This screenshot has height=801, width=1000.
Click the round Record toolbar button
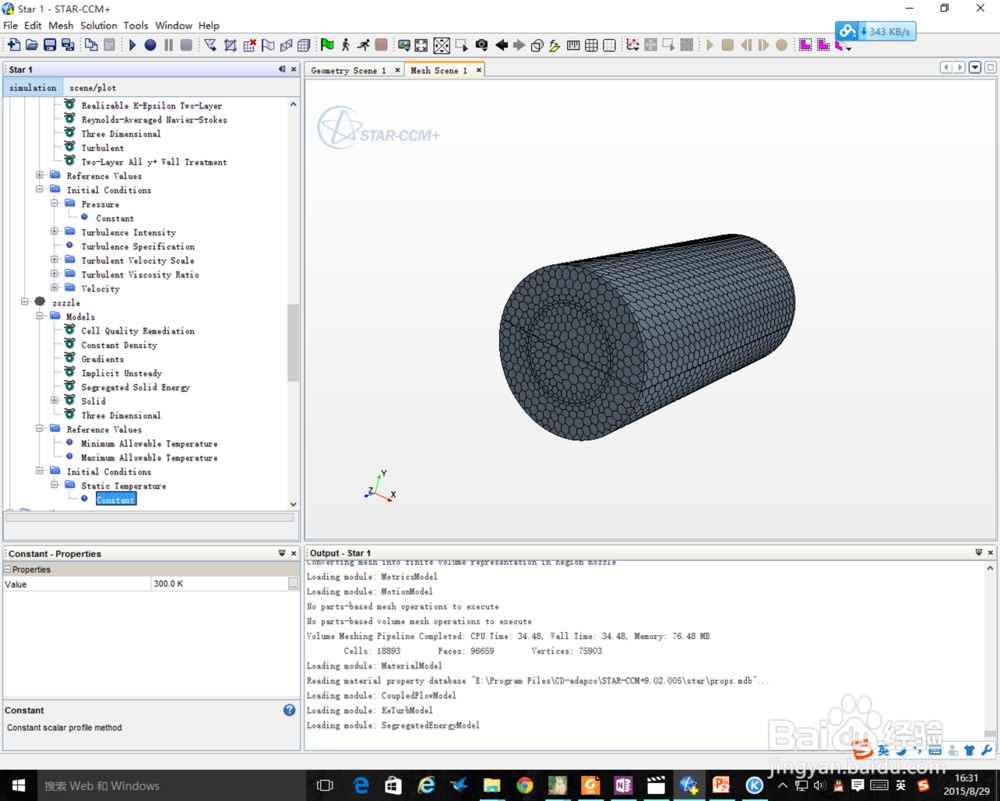click(x=150, y=45)
